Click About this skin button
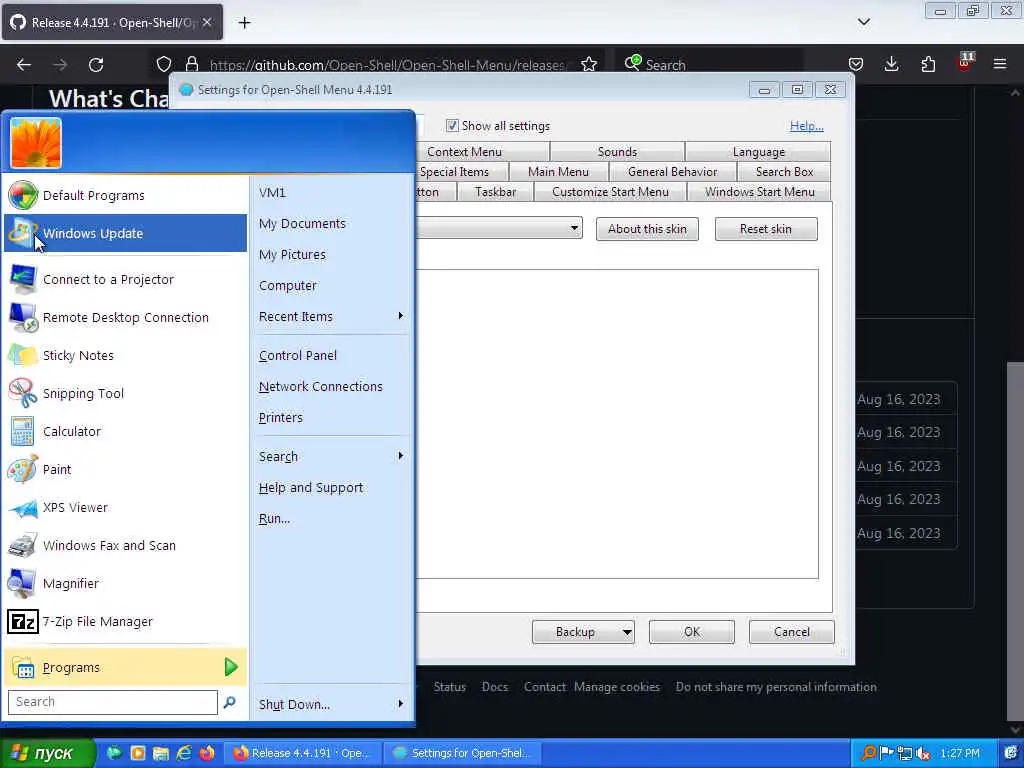Image resolution: width=1024 pixels, height=768 pixels. pos(647,229)
